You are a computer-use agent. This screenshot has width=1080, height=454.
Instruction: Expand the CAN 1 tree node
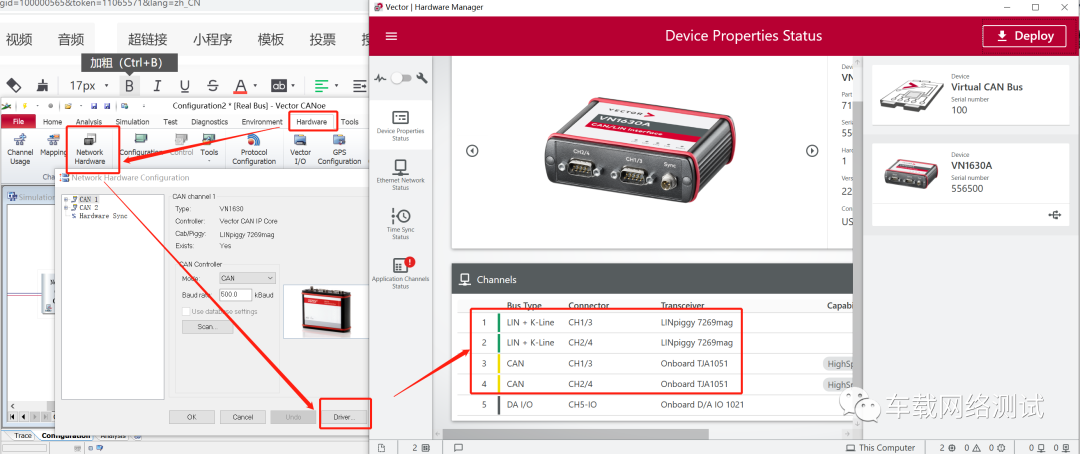pos(65,199)
